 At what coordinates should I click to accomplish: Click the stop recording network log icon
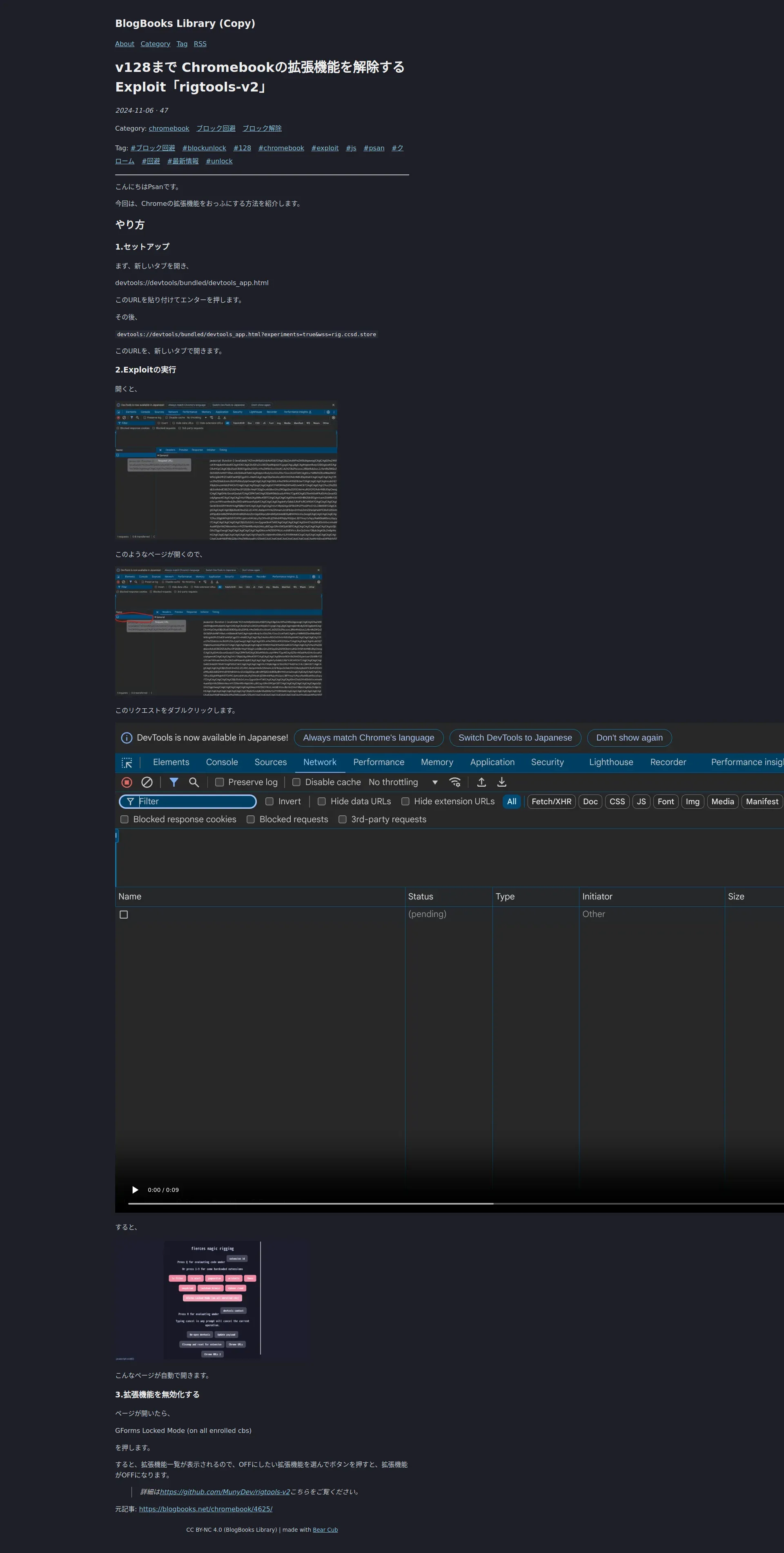pyautogui.click(x=127, y=782)
